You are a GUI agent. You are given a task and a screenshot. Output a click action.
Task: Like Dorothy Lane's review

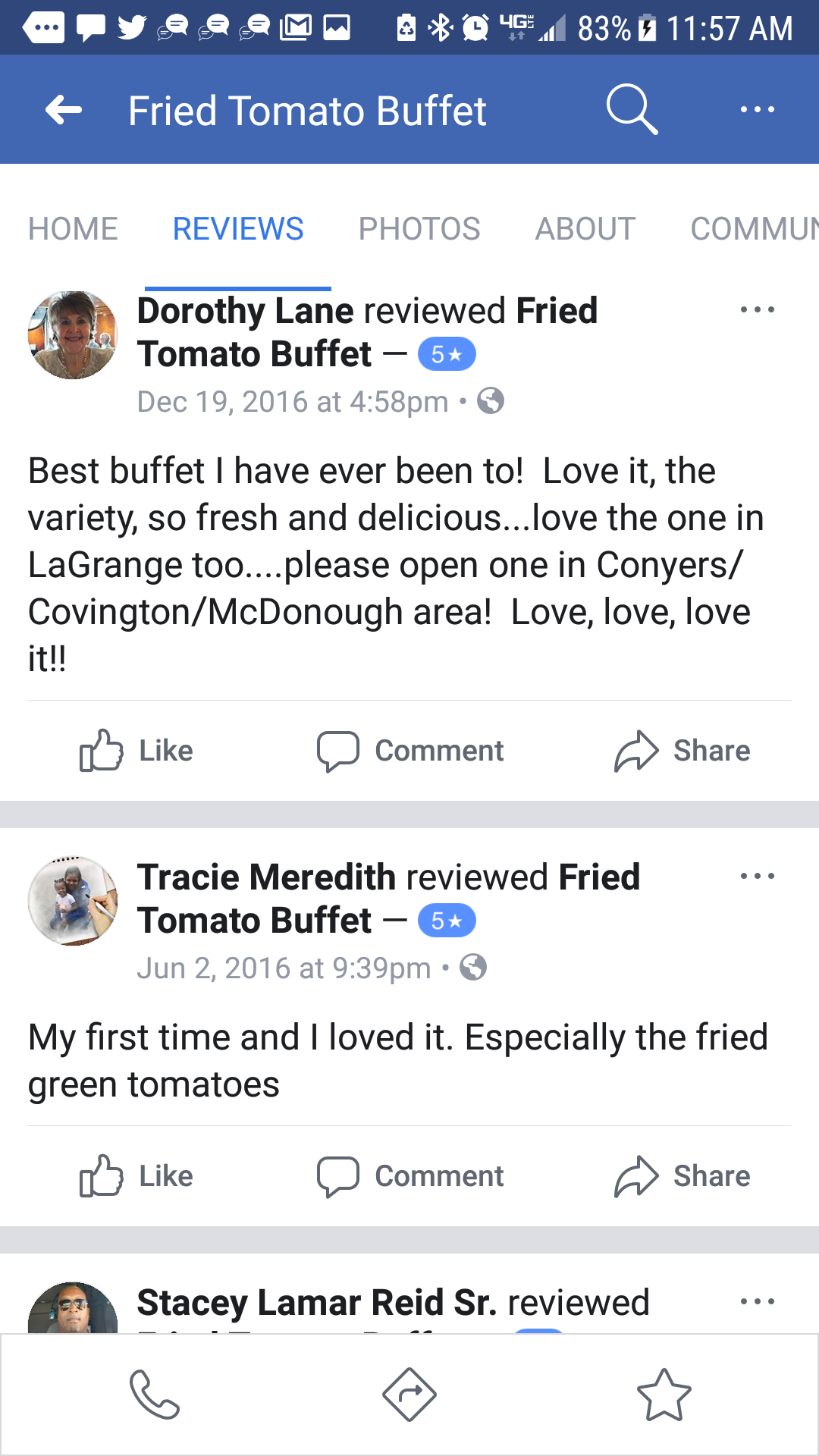pyautogui.click(x=136, y=751)
